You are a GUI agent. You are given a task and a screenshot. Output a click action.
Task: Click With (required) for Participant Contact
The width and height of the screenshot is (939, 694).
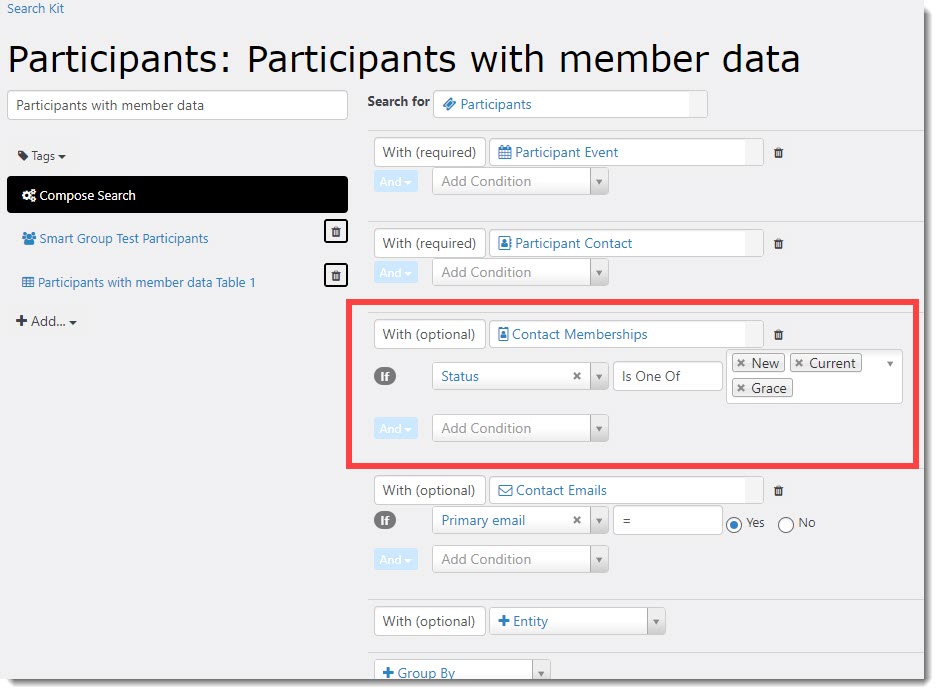click(x=429, y=244)
